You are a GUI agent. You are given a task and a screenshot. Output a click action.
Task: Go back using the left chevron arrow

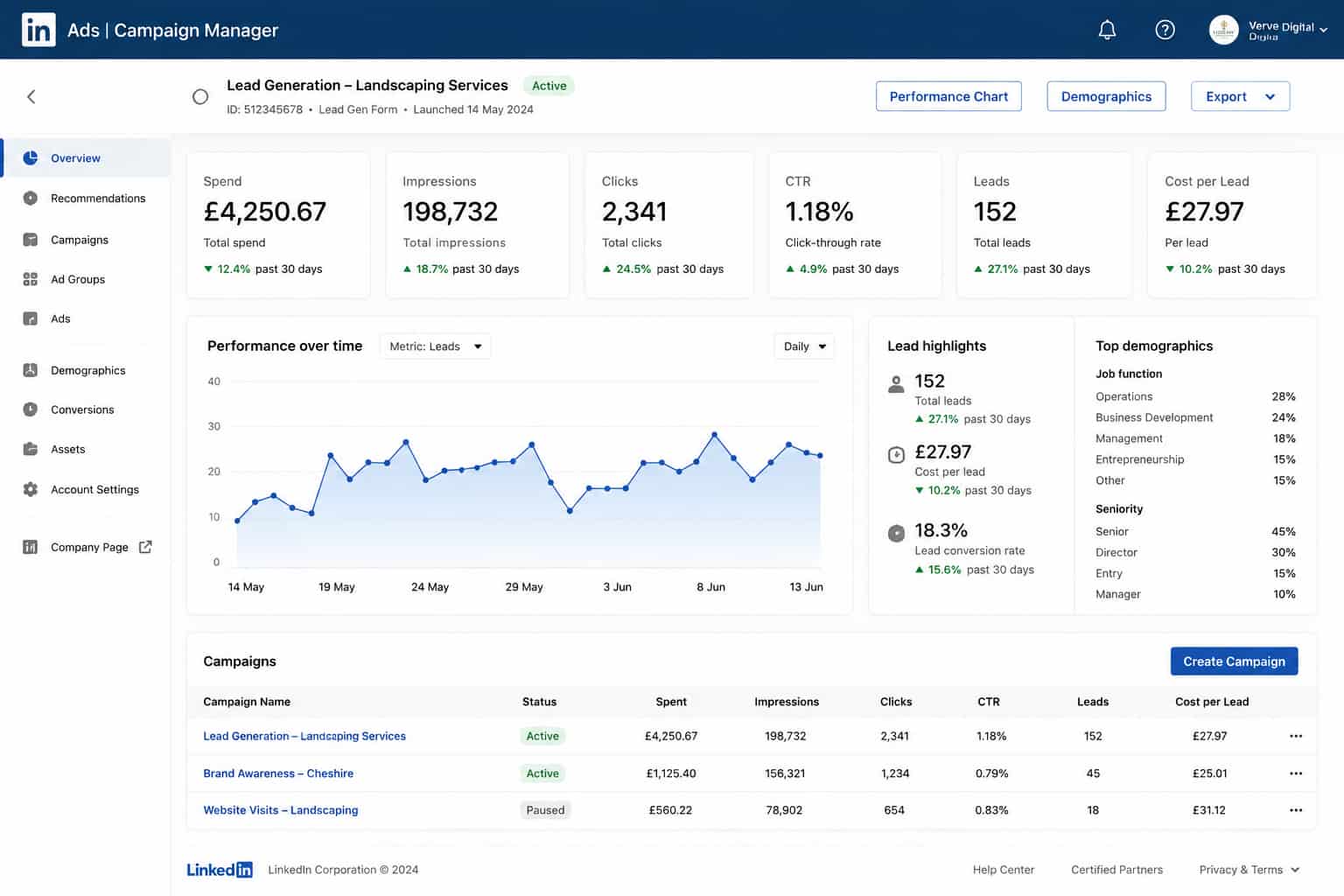coord(31,96)
